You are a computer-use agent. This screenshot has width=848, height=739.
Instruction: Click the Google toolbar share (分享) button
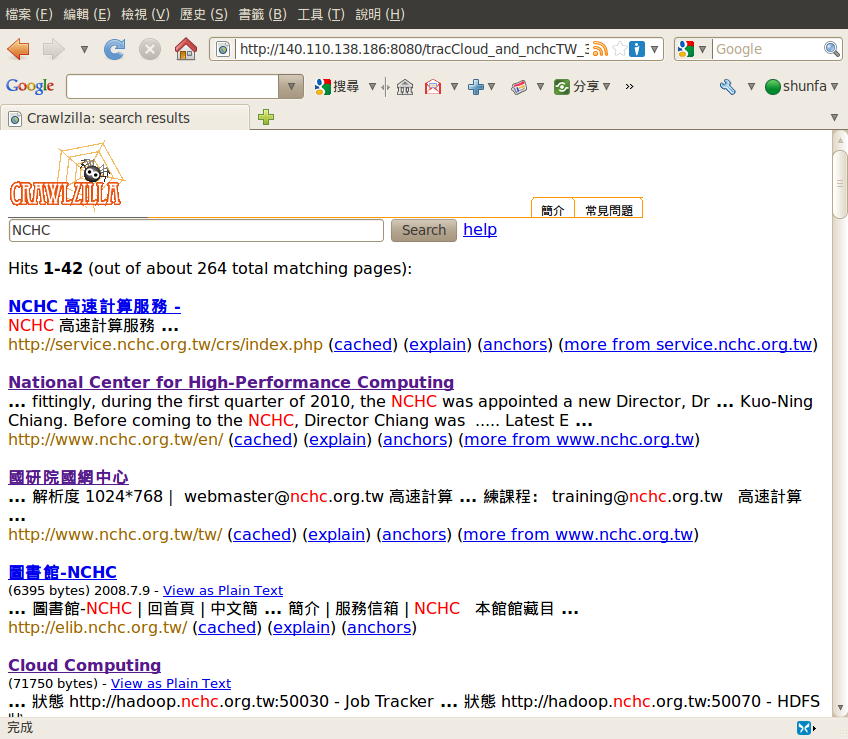click(x=577, y=87)
